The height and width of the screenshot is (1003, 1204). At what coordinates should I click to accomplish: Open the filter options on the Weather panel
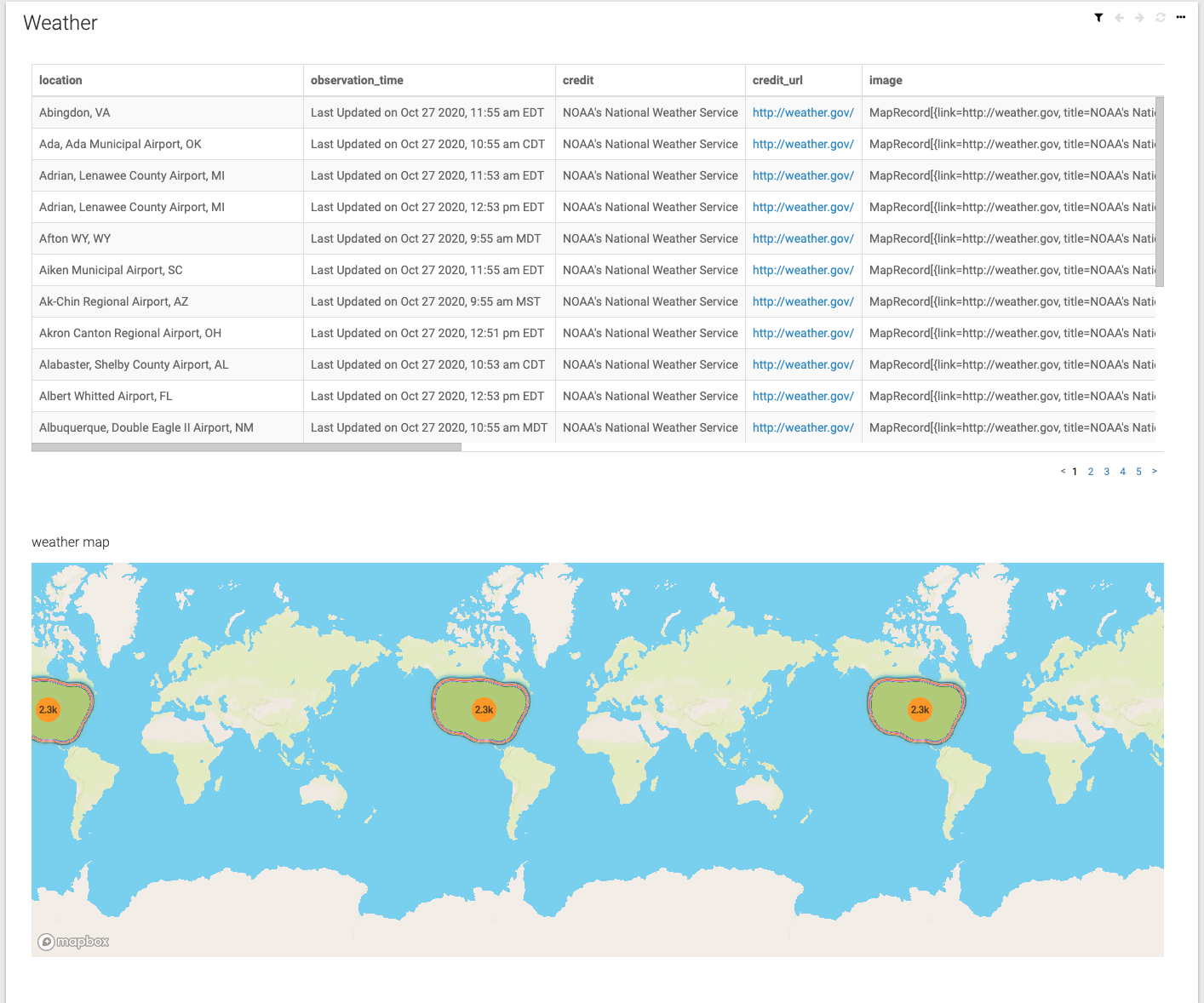coord(1098,17)
